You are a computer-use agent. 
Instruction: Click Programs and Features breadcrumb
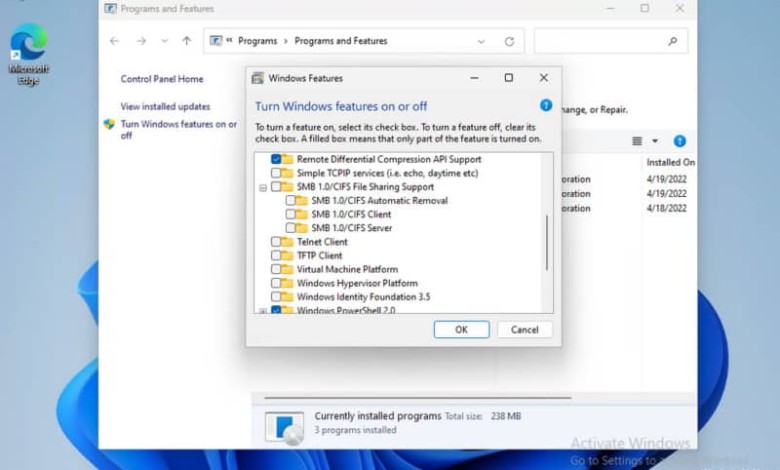(x=341, y=41)
